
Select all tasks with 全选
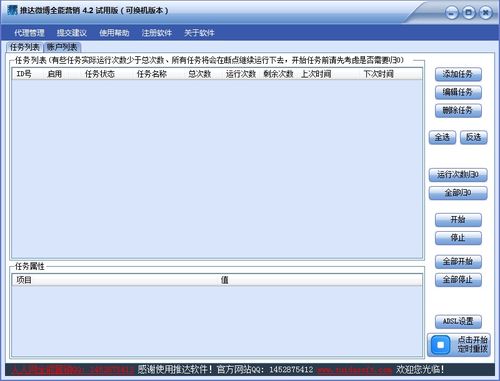[442, 137]
